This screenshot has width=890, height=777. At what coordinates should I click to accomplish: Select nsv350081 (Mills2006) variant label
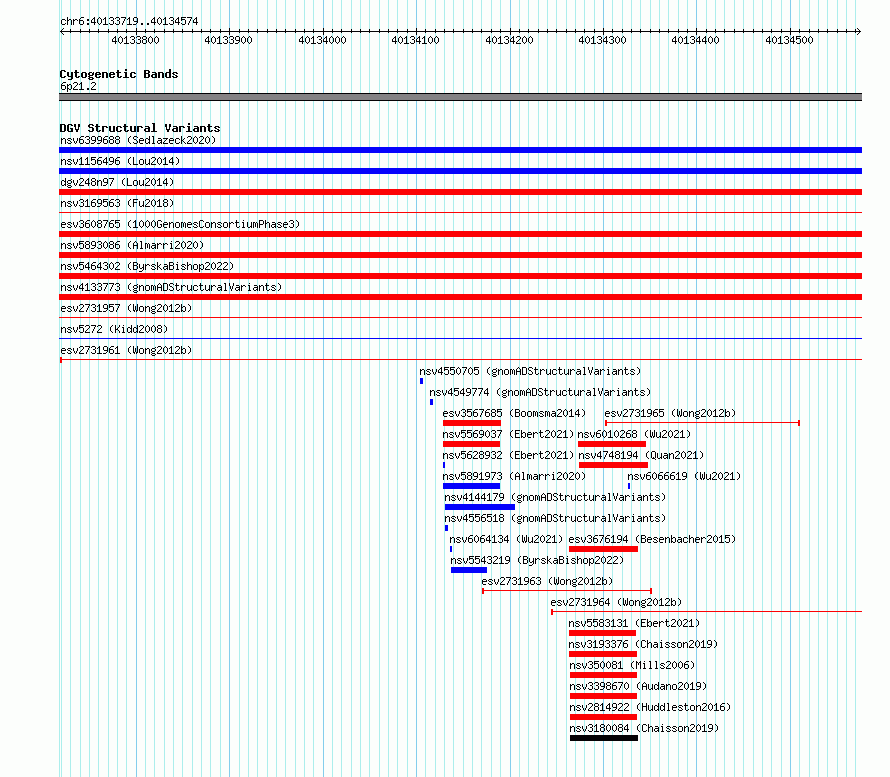(x=632, y=665)
